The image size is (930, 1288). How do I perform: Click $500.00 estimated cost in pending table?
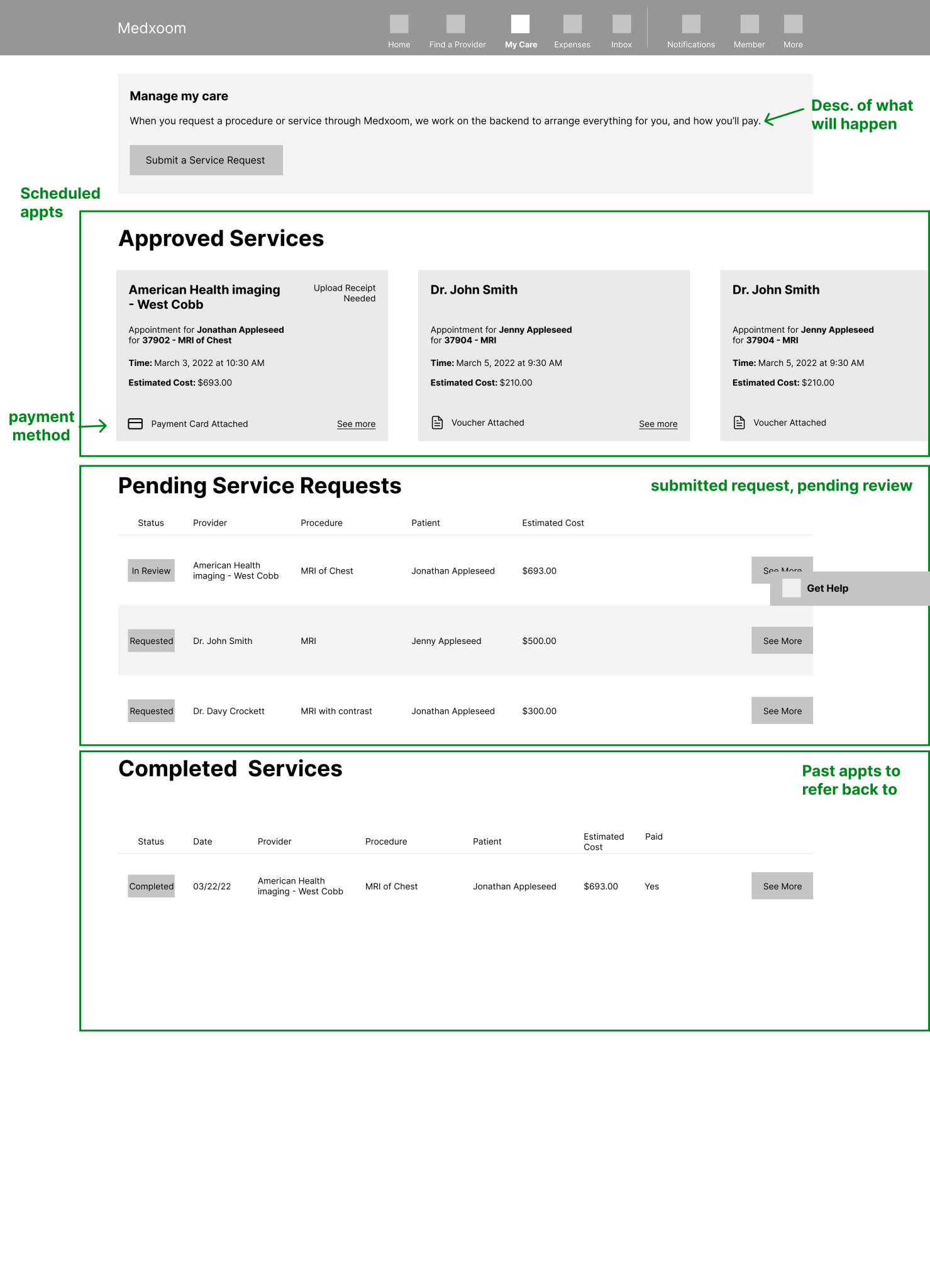click(539, 641)
